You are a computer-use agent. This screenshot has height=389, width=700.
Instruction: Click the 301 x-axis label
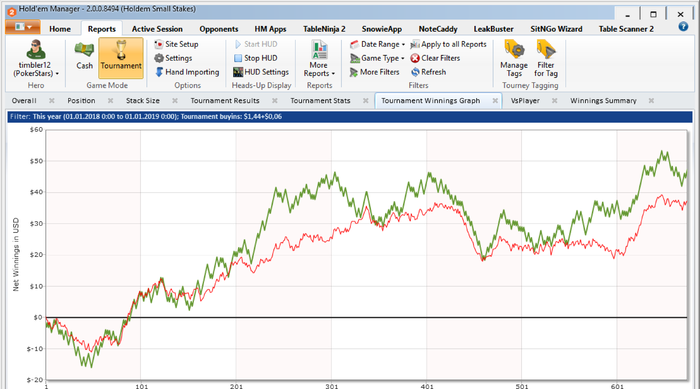(331, 386)
